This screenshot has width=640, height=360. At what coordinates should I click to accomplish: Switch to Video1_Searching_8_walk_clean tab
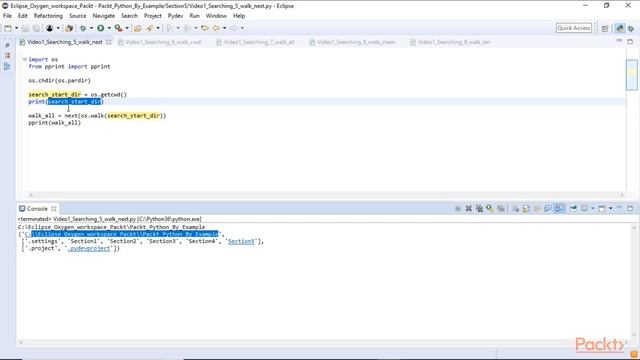353,42
